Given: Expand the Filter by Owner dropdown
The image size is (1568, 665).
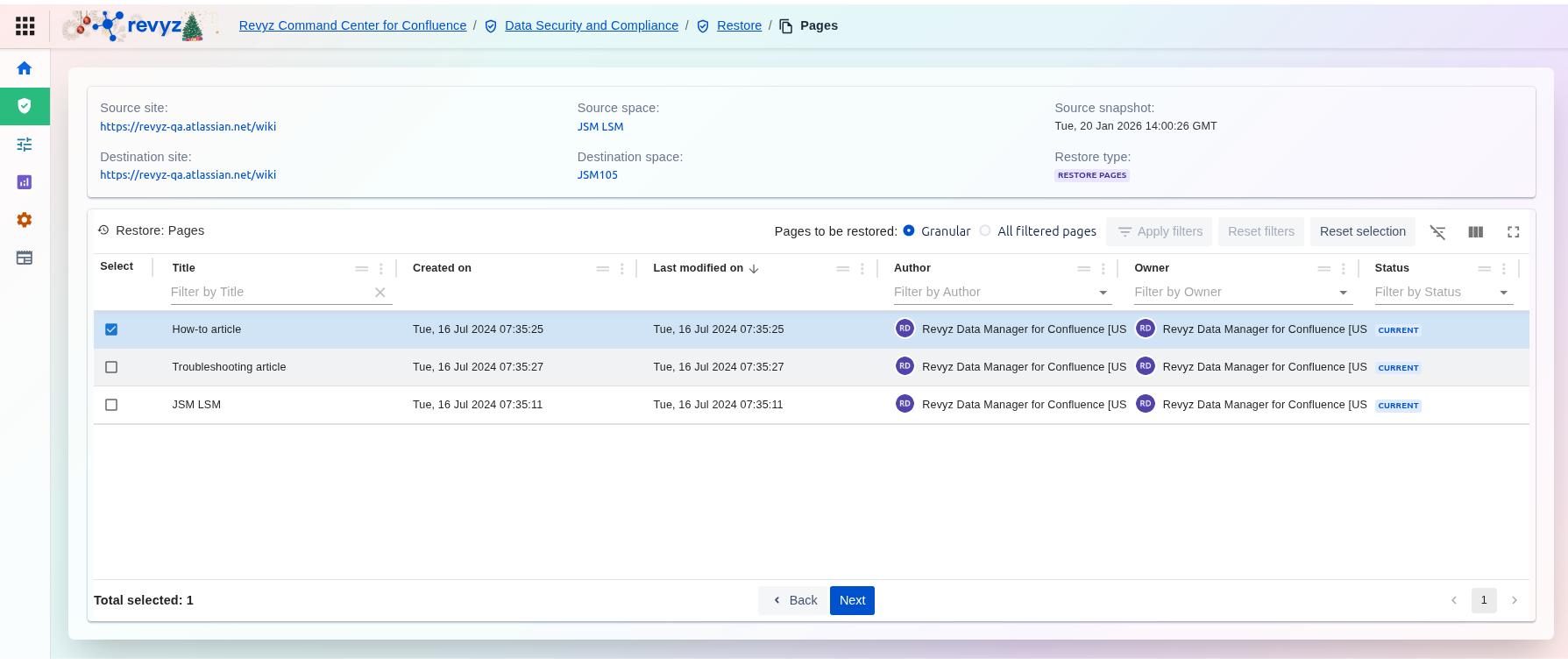Looking at the screenshot, I should 1343,293.
